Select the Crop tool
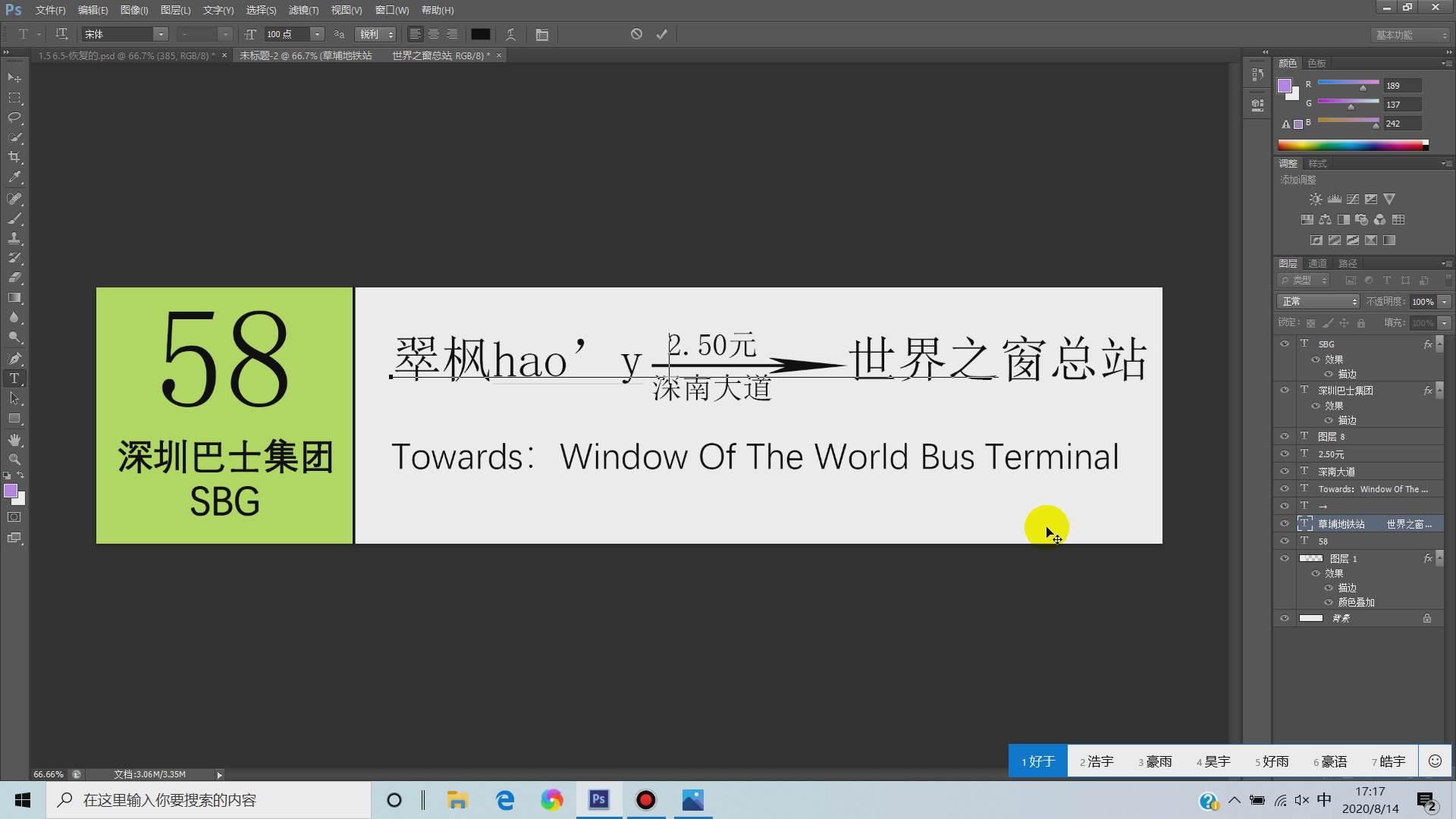Image resolution: width=1456 pixels, height=819 pixels. click(14, 157)
